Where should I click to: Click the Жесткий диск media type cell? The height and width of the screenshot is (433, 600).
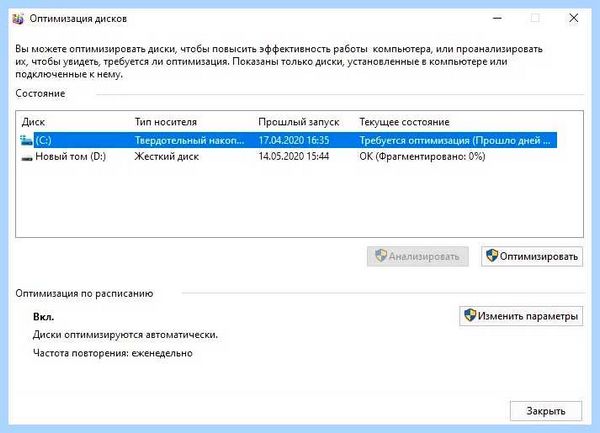(167, 156)
